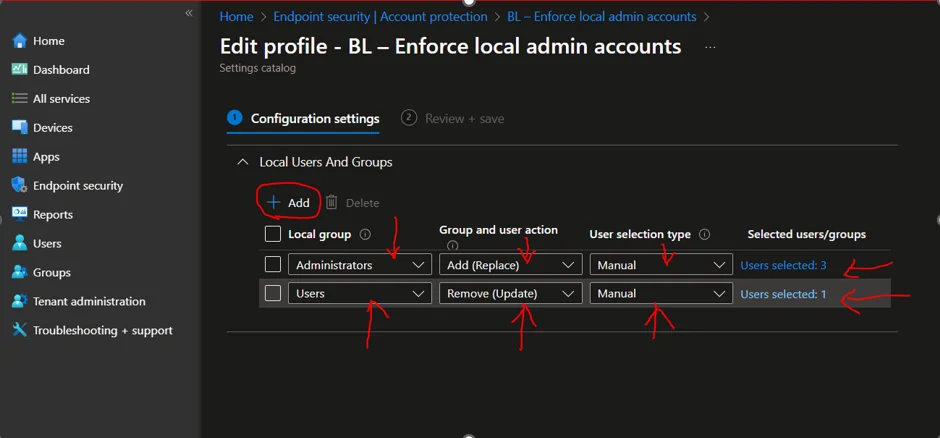Image resolution: width=940 pixels, height=438 pixels.
Task: Open the Apps grid icon
Action: pyautogui.click(x=19, y=157)
